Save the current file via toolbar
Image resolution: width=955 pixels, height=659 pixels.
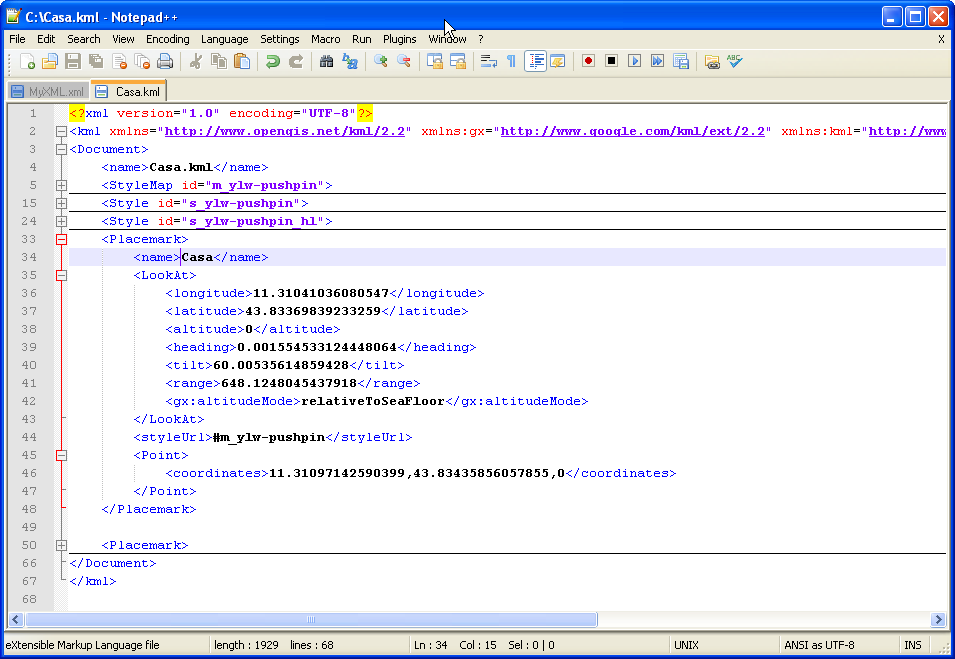click(73, 61)
